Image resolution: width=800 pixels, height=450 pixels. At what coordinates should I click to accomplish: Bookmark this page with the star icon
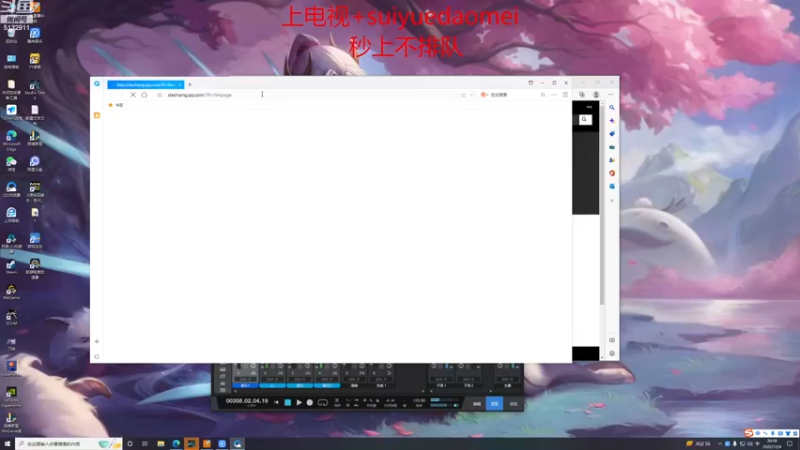point(159,95)
